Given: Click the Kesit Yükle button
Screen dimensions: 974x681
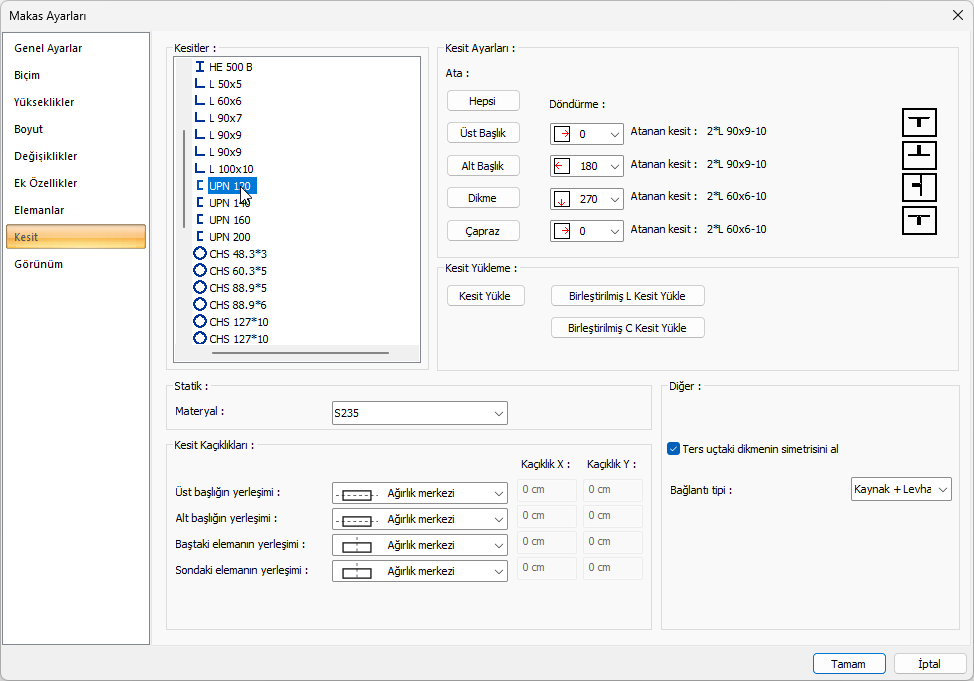Looking at the screenshot, I should [x=485, y=296].
